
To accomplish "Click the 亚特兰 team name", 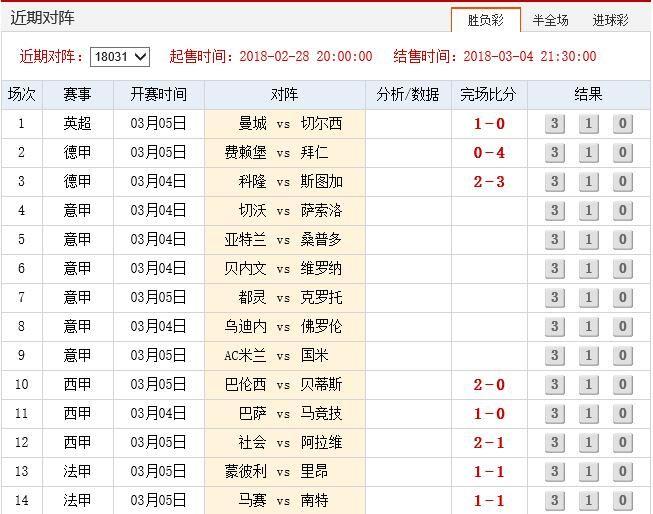I will 245,240.
